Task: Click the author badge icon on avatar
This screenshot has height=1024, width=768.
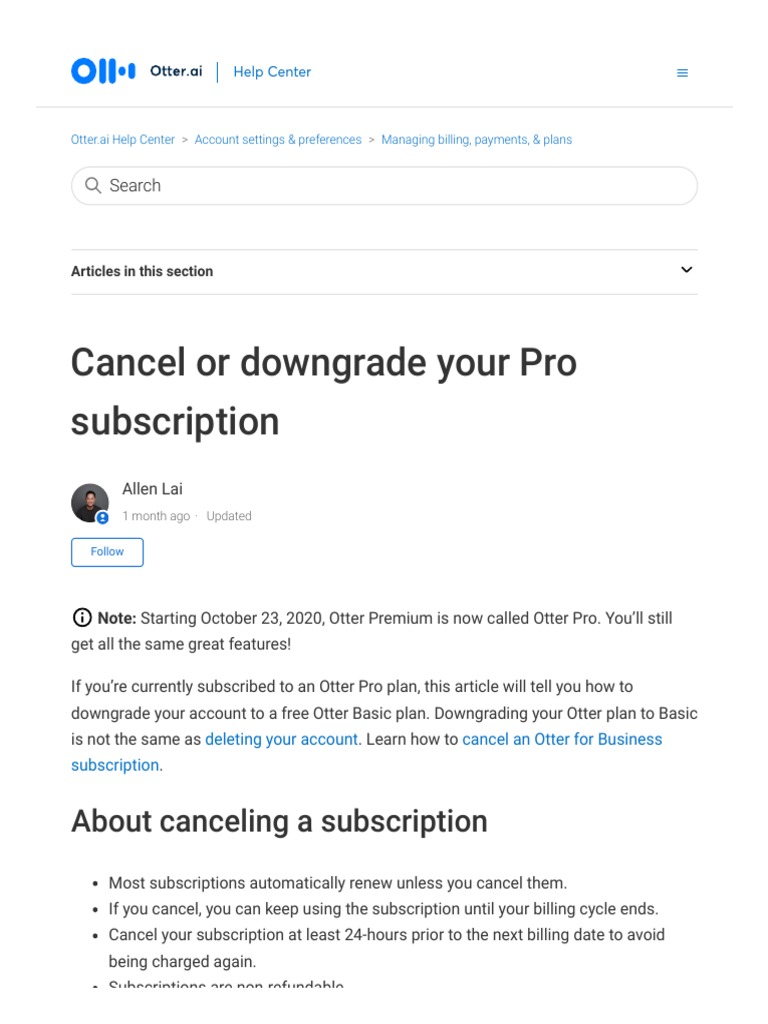Action: 102,518
